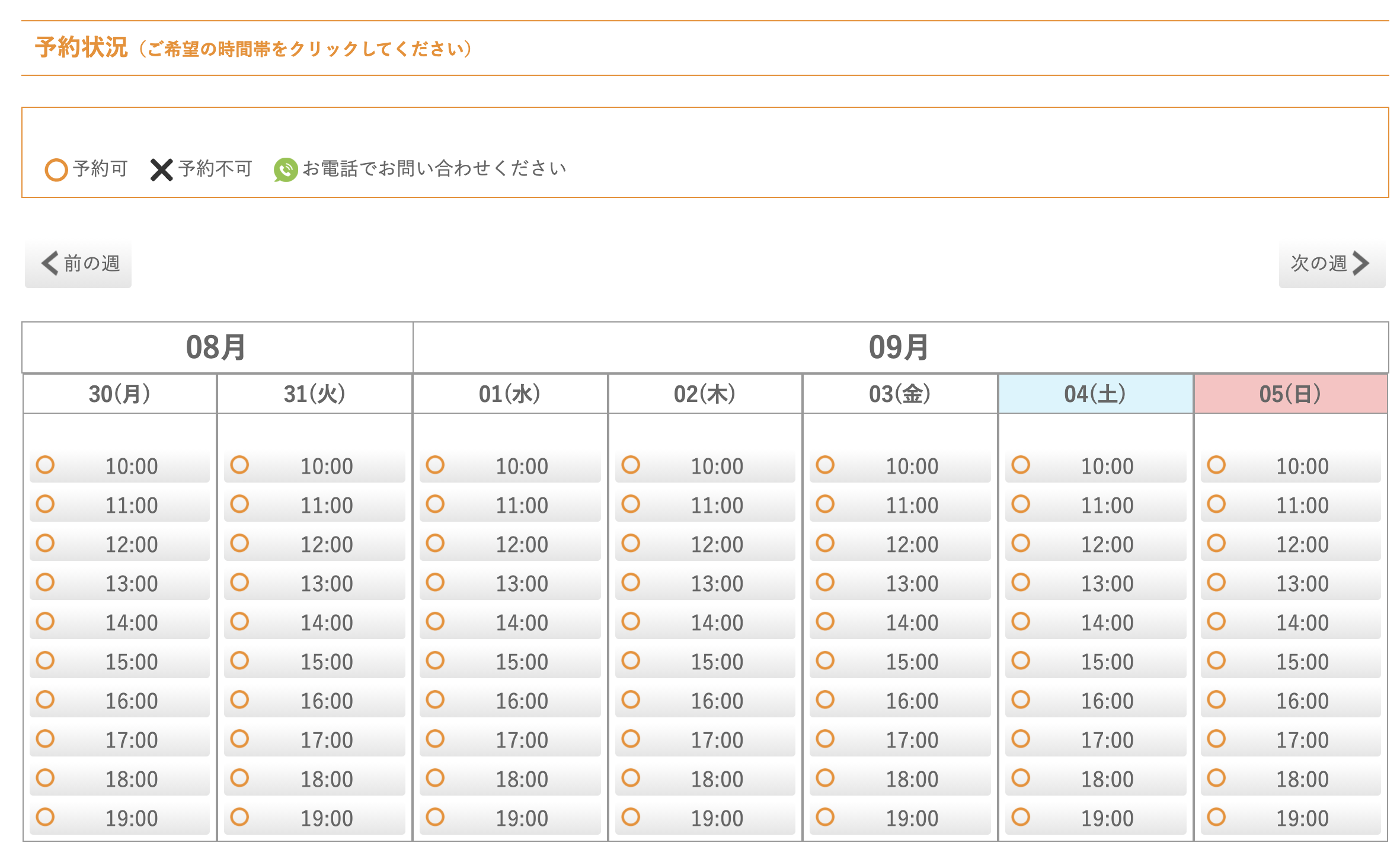
Task: Click available circle icon for Thursday 02 14:00
Action: (631, 621)
